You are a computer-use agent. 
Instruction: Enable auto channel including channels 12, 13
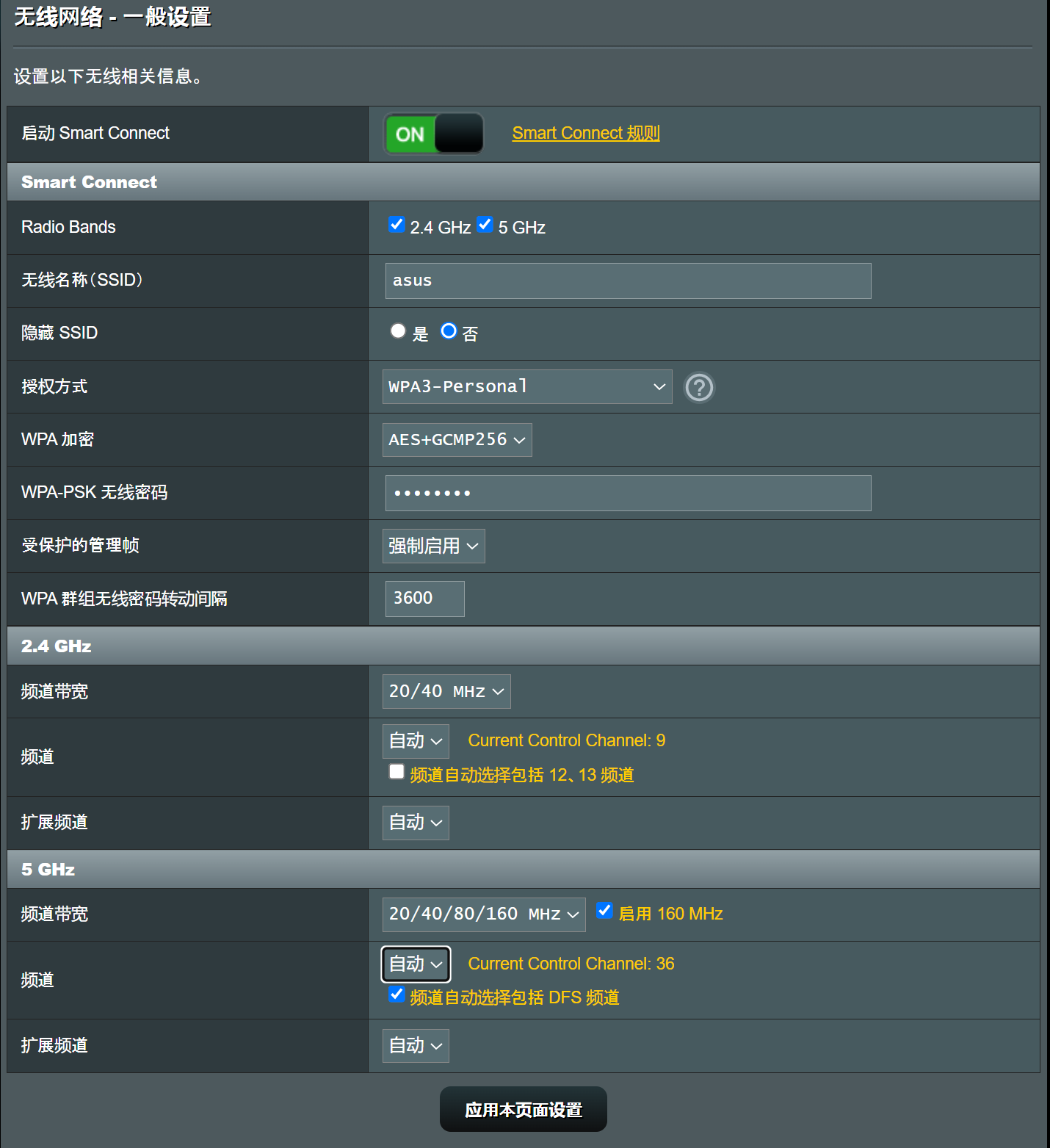tap(397, 772)
